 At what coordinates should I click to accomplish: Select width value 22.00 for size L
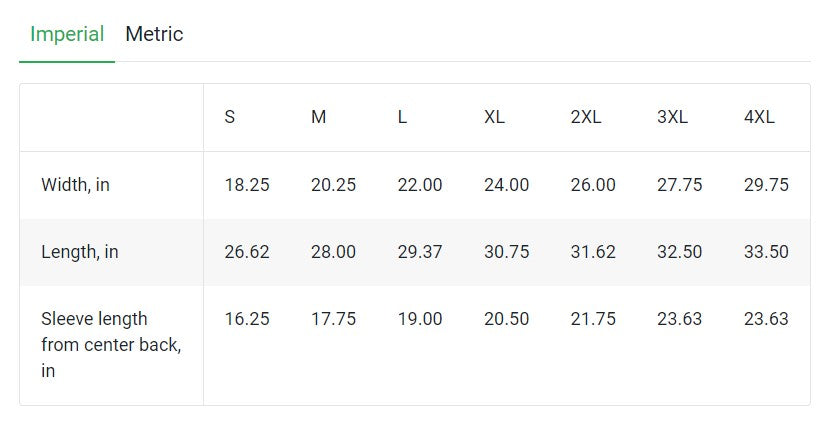[x=420, y=185]
